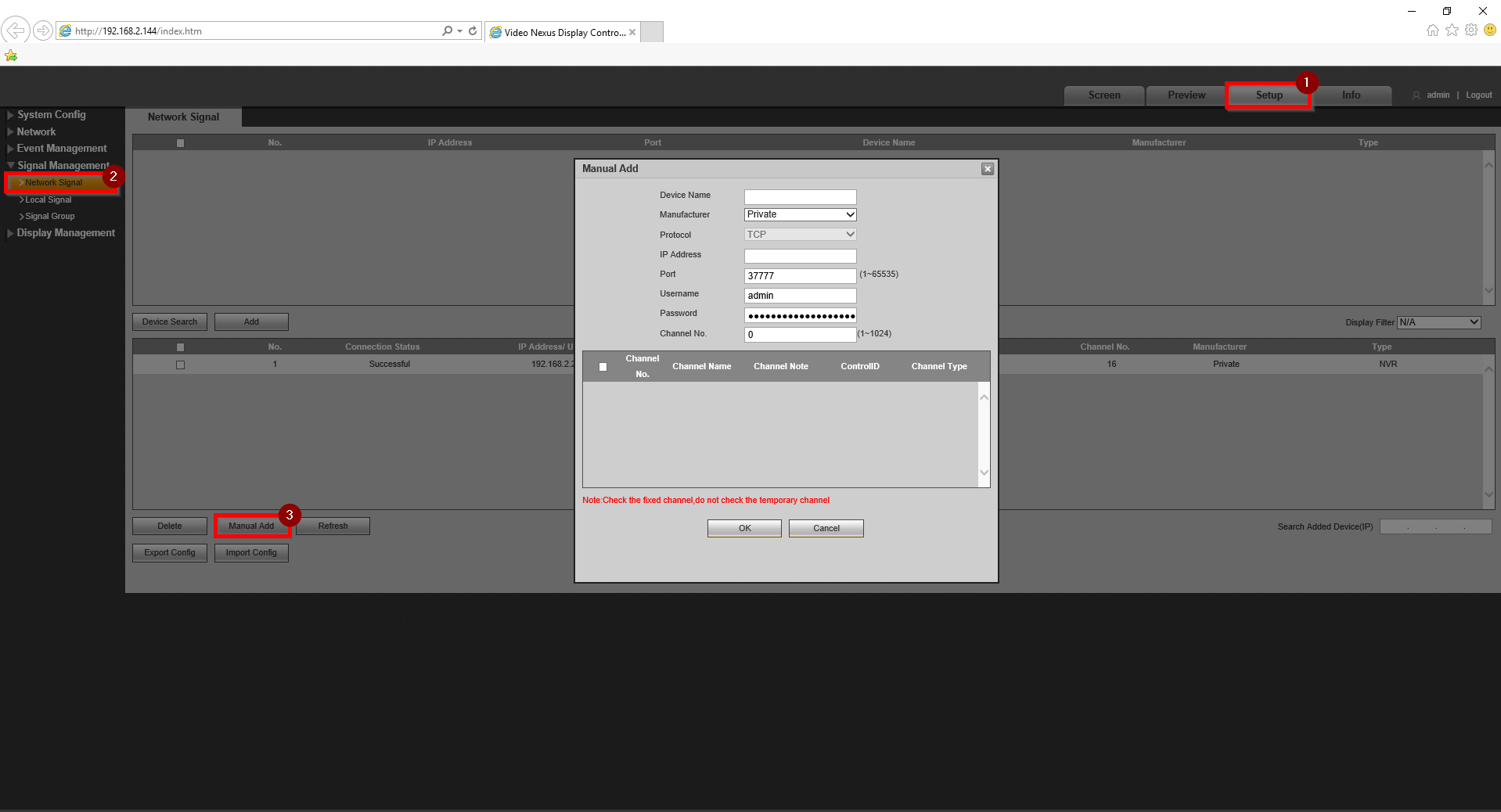Click scroll-down arrow of top device table
Image resolution: width=1501 pixels, height=812 pixels.
[x=1488, y=291]
